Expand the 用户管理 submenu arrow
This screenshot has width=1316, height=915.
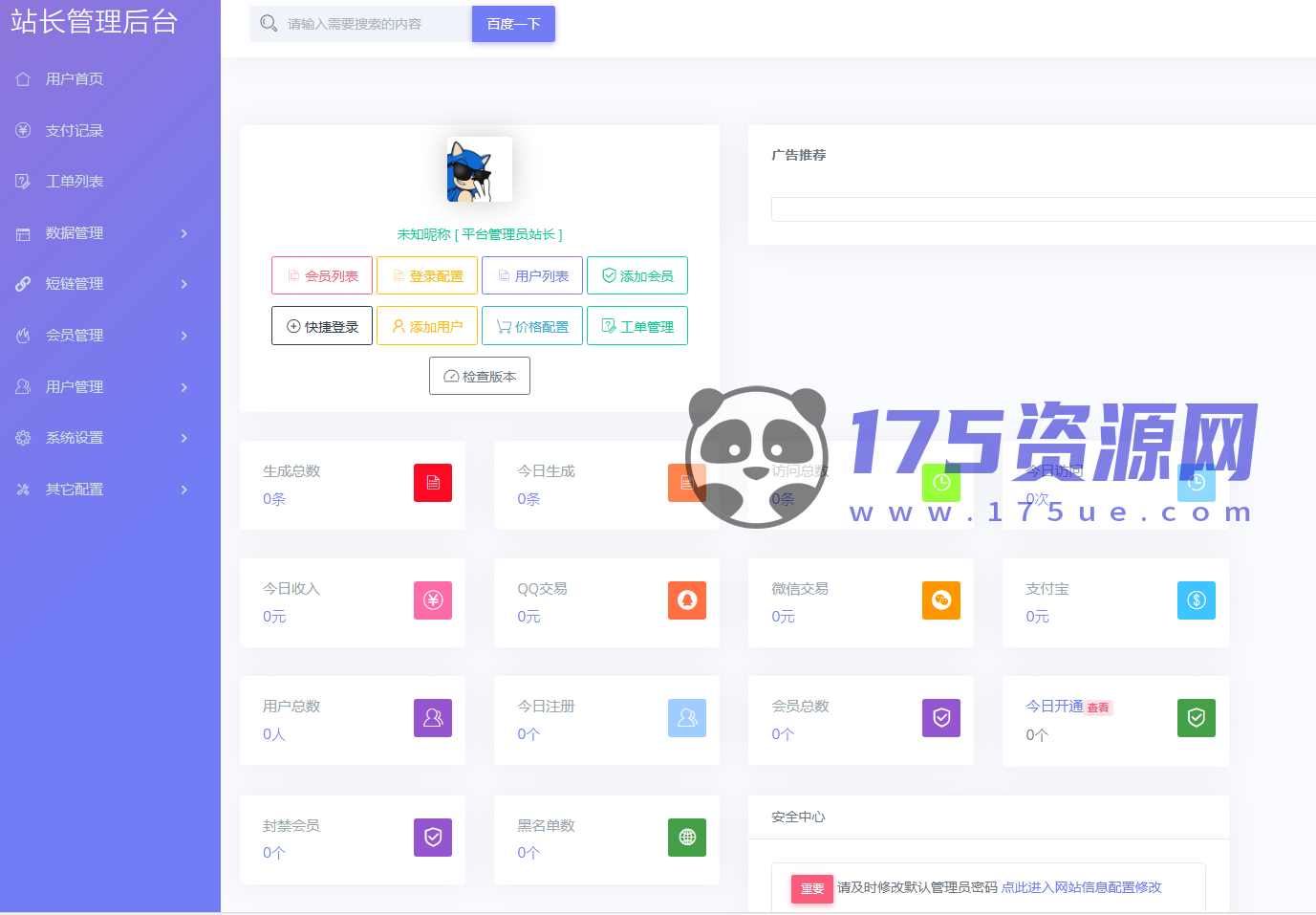[184, 387]
